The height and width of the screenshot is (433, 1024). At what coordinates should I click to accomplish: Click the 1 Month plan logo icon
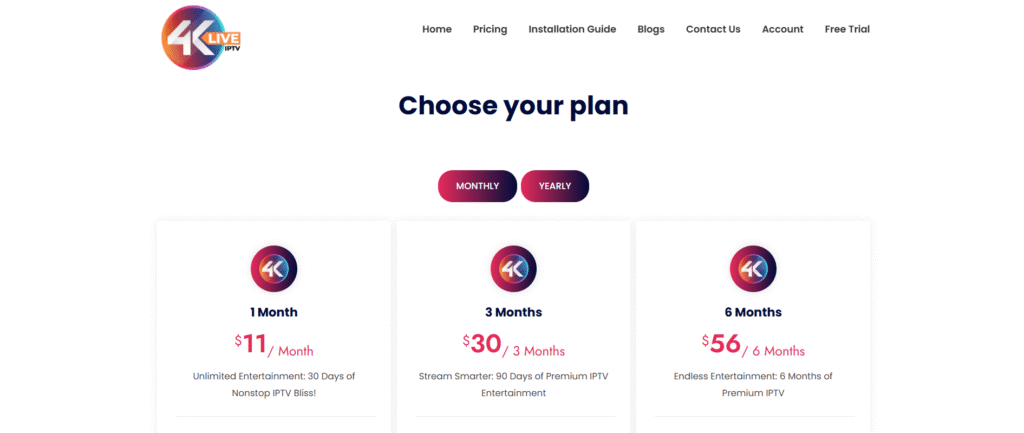pyautogui.click(x=273, y=269)
